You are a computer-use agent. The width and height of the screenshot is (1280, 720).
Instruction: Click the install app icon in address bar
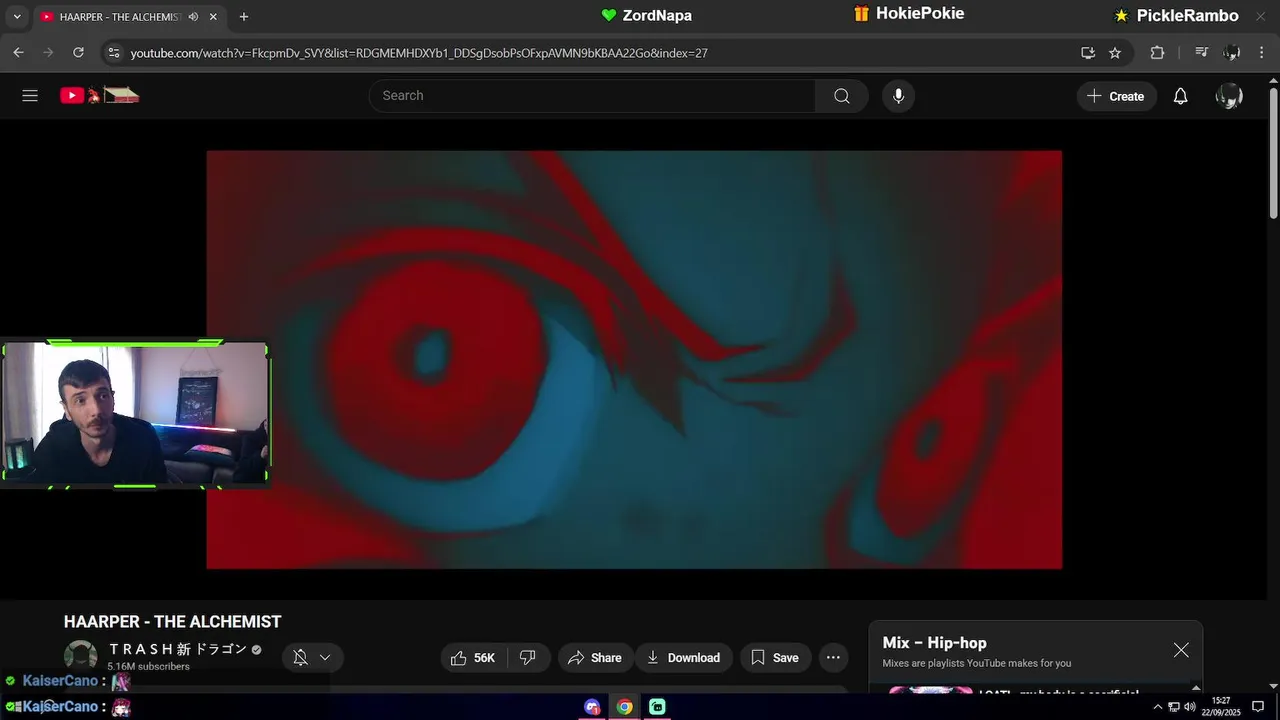(1088, 53)
